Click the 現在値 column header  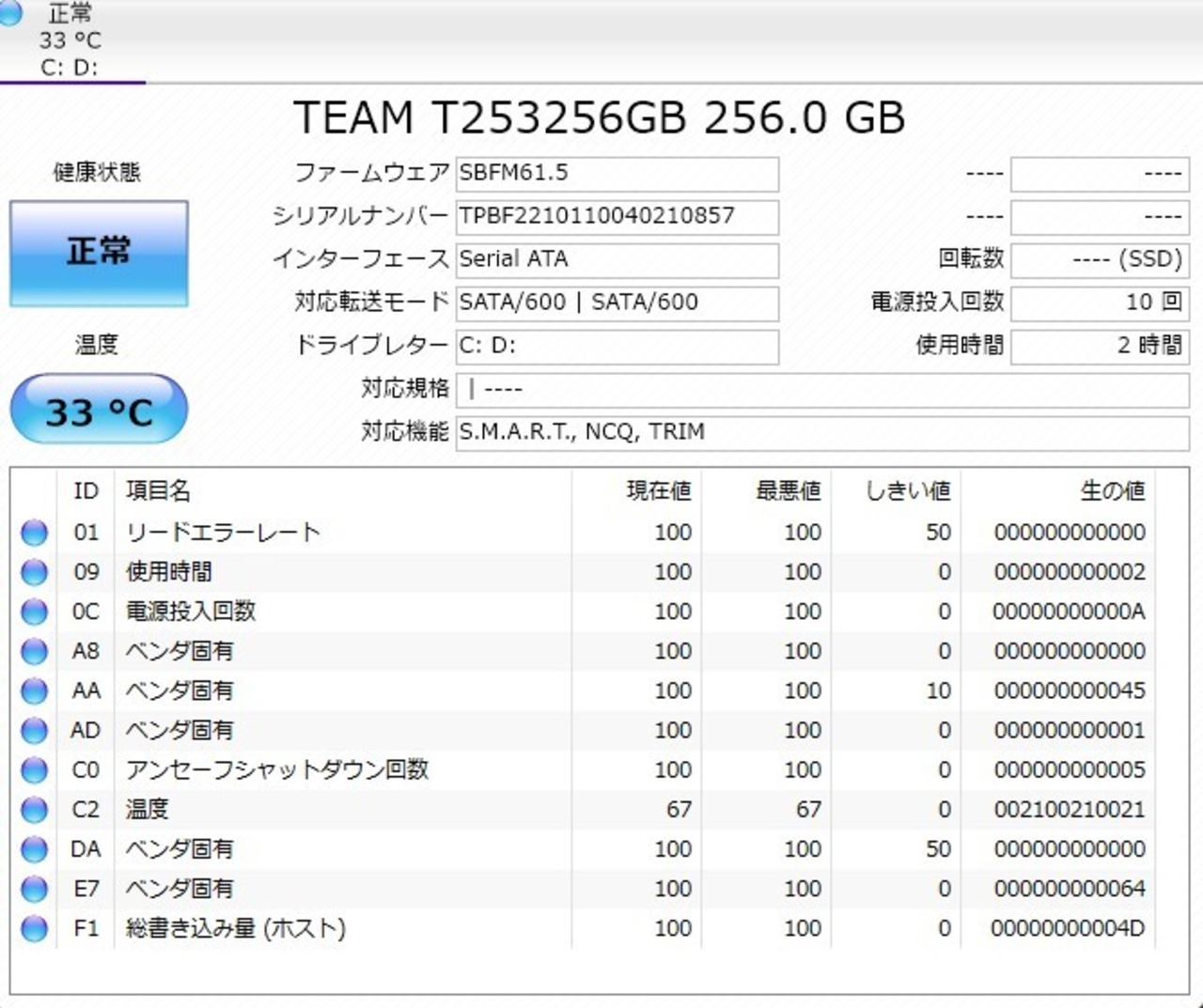[x=658, y=490]
